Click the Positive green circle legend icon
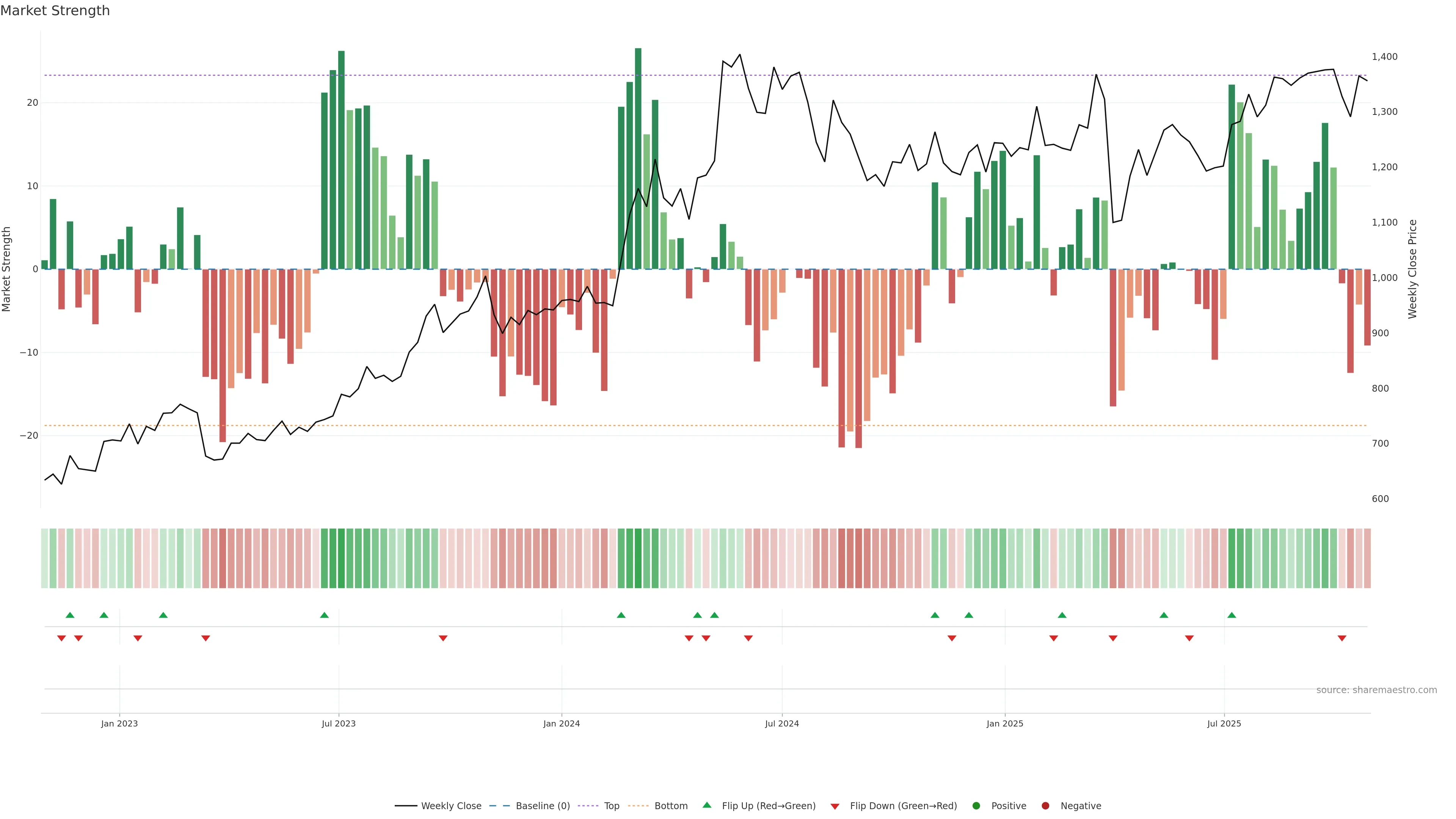 [x=976, y=806]
